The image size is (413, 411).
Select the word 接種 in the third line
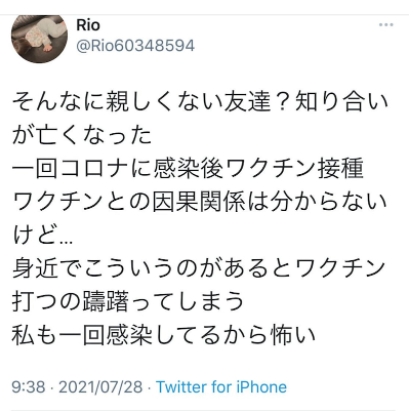(x=341, y=168)
